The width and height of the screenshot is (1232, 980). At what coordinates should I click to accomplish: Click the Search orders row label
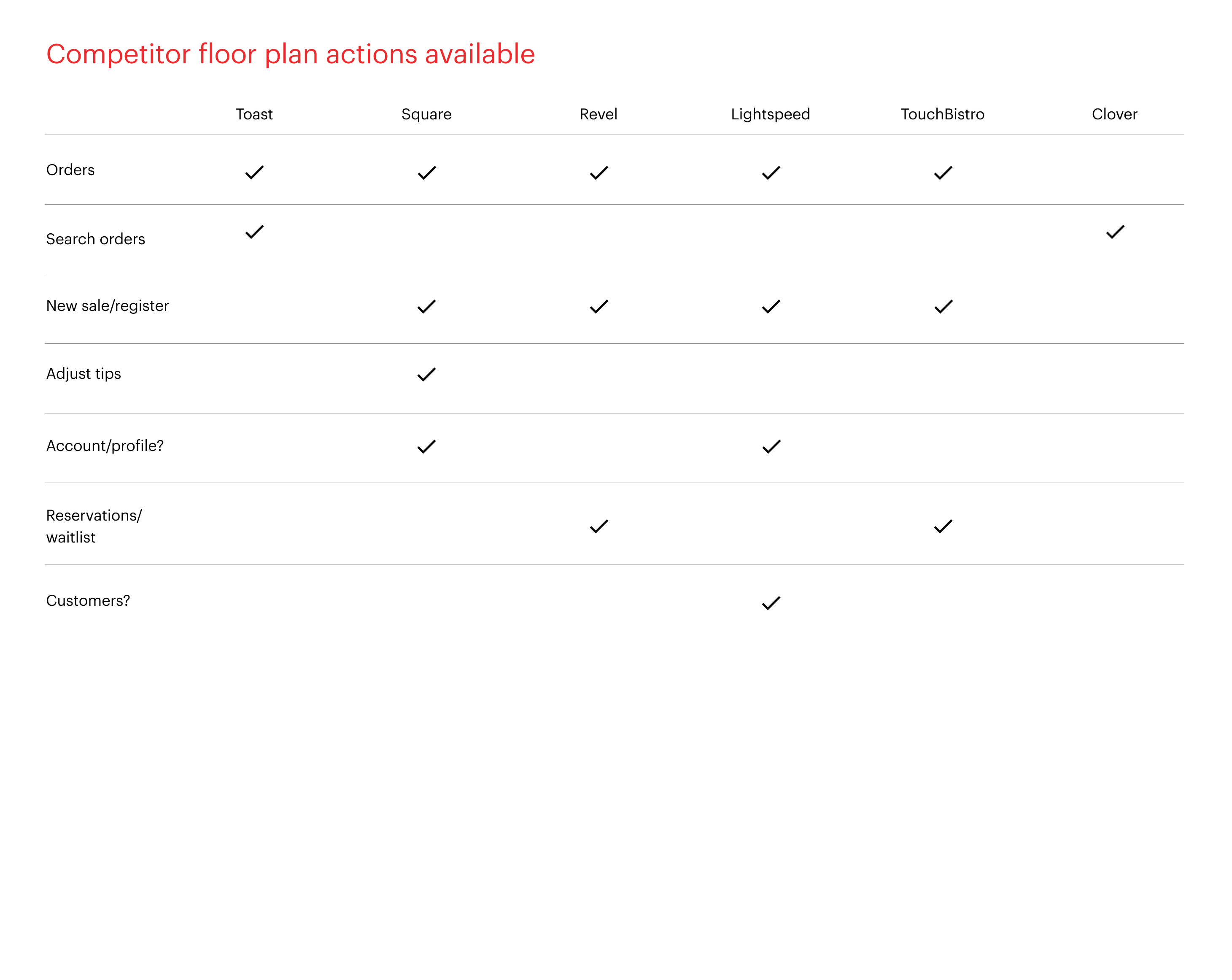[x=95, y=239]
